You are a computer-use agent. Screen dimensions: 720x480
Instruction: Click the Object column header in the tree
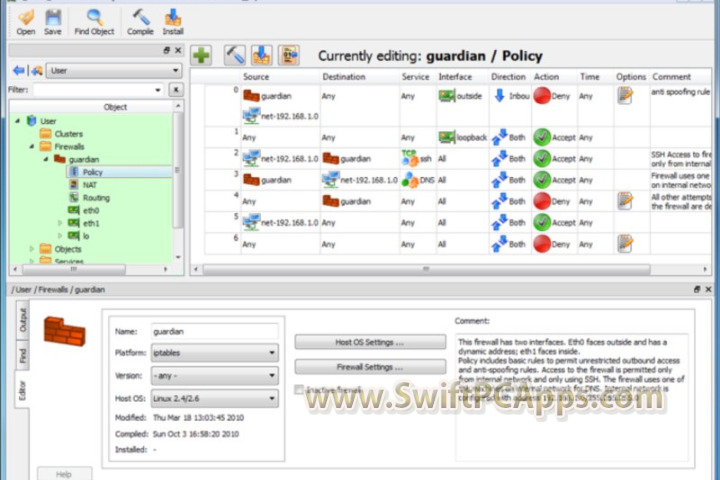tap(115, 107)
